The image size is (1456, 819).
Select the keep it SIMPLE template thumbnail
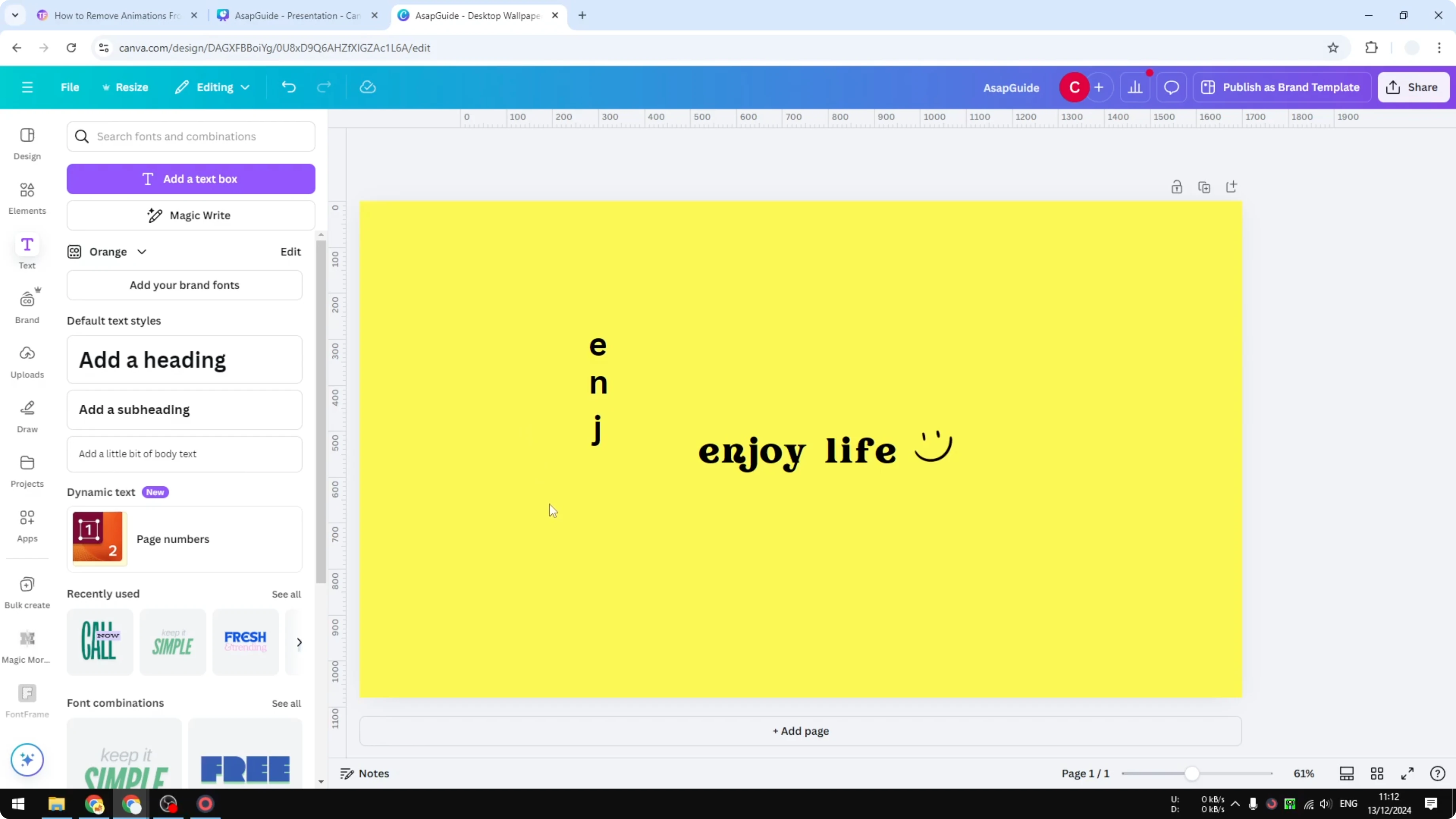click(173, 642)
